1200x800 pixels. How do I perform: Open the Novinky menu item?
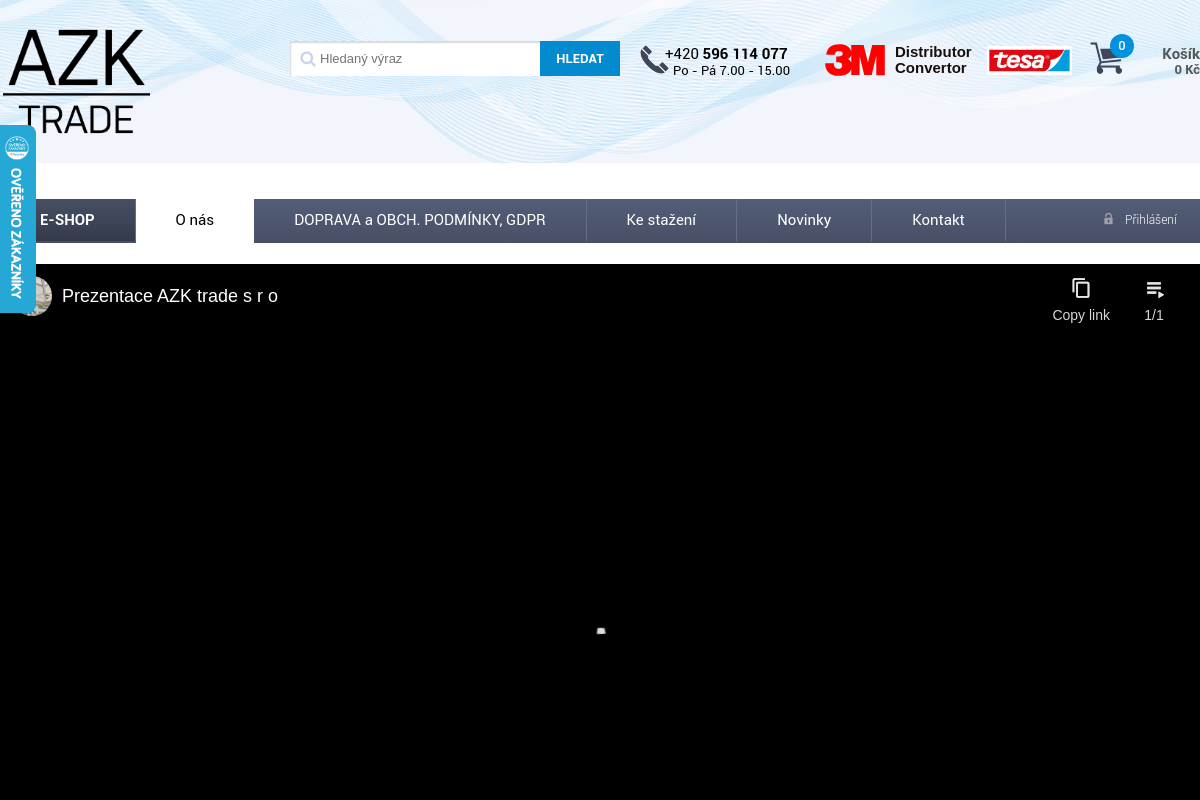tap(804, 220)
